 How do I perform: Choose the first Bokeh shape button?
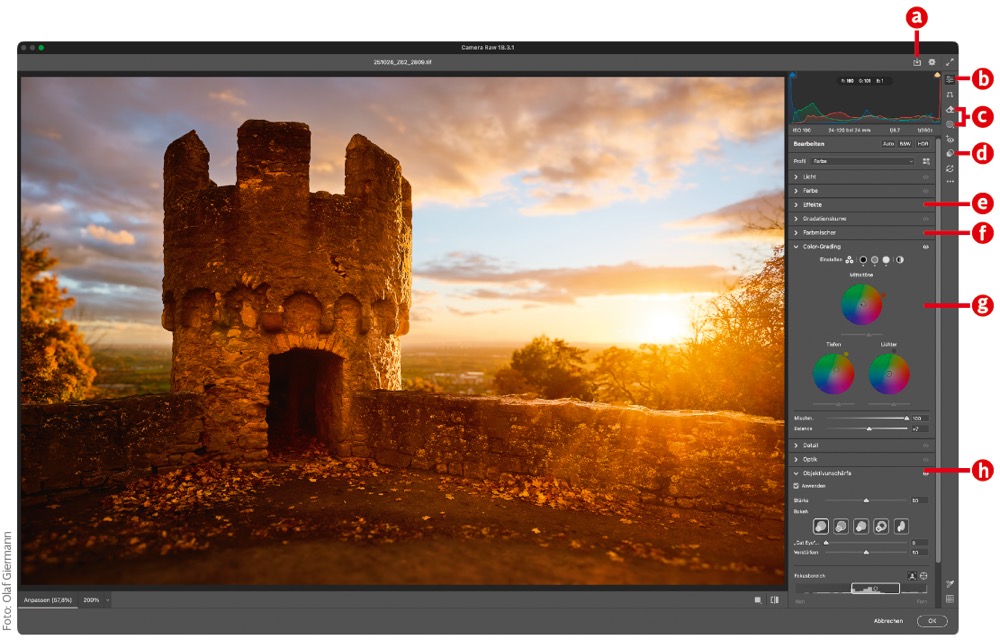pos(821,527)
